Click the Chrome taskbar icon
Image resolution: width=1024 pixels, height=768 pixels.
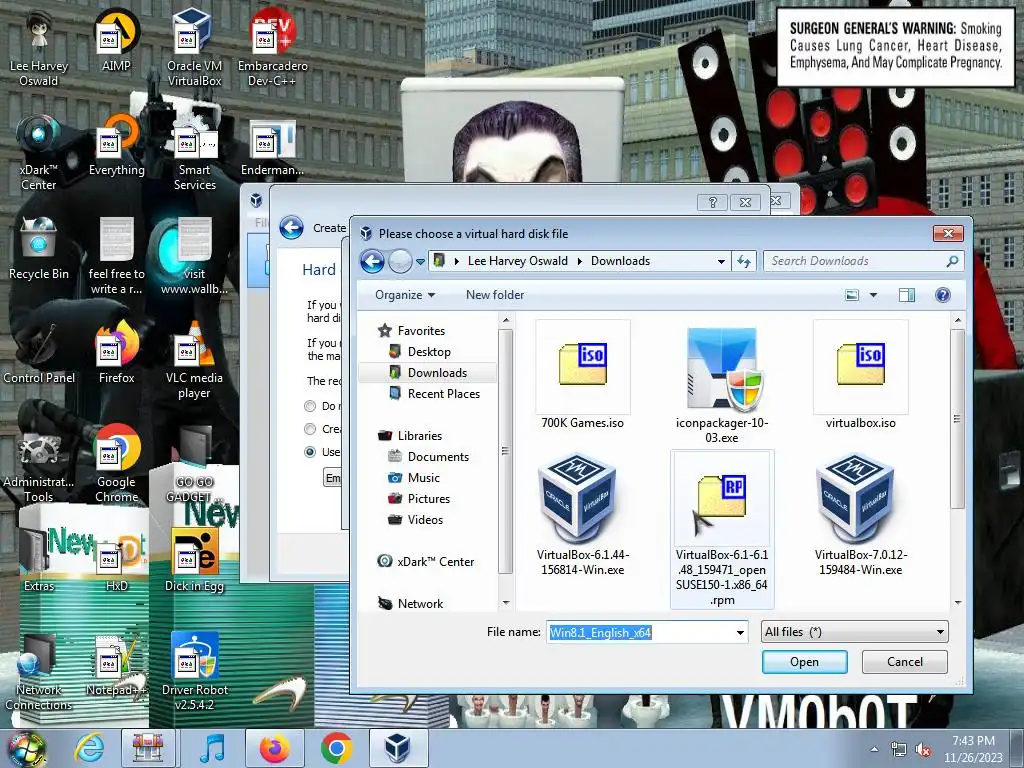(x=336, y=748)
